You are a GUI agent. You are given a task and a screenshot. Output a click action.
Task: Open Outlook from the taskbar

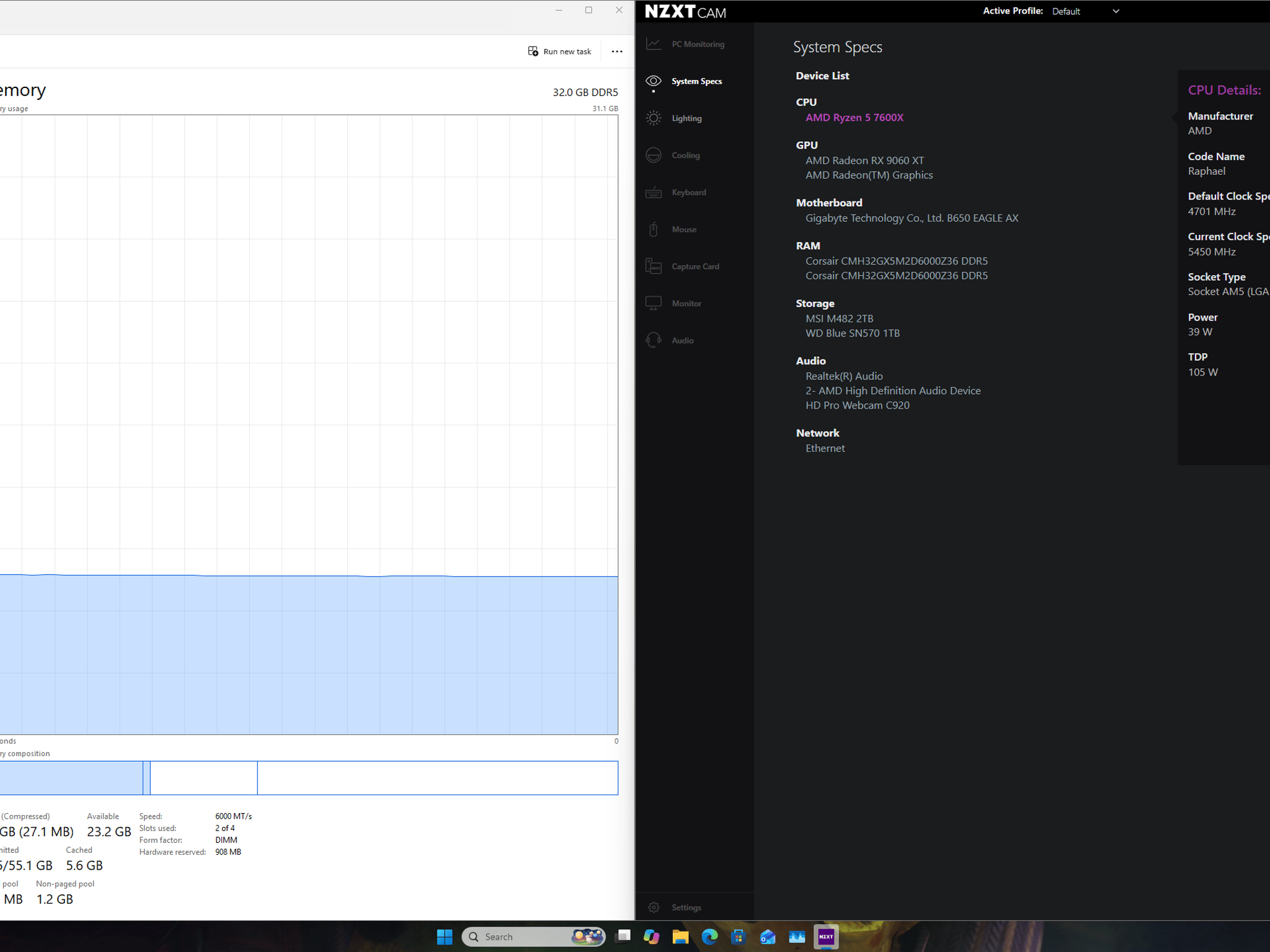point(768,937)
